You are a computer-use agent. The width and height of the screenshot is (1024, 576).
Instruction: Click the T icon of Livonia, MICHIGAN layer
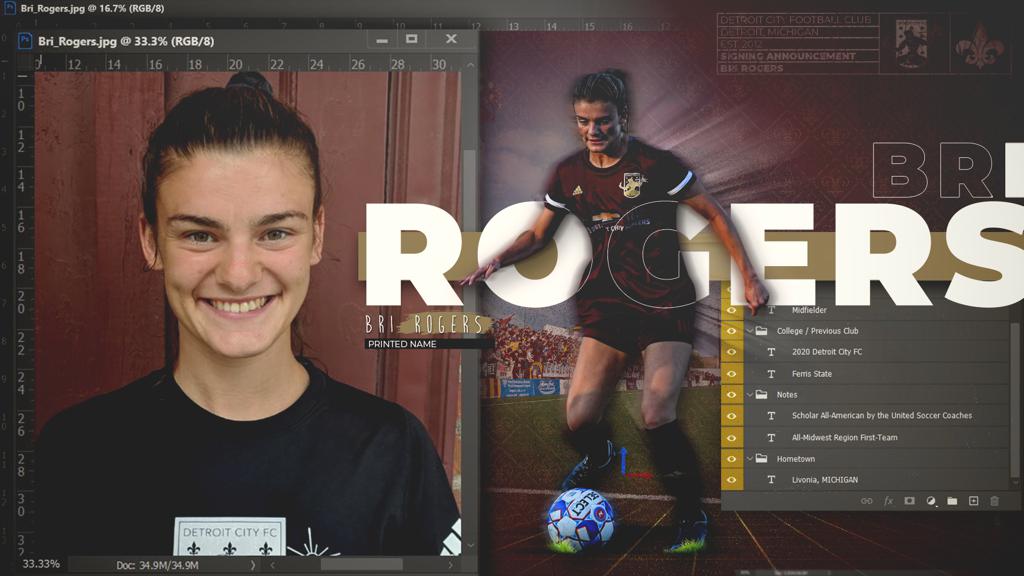pos(771,480)
